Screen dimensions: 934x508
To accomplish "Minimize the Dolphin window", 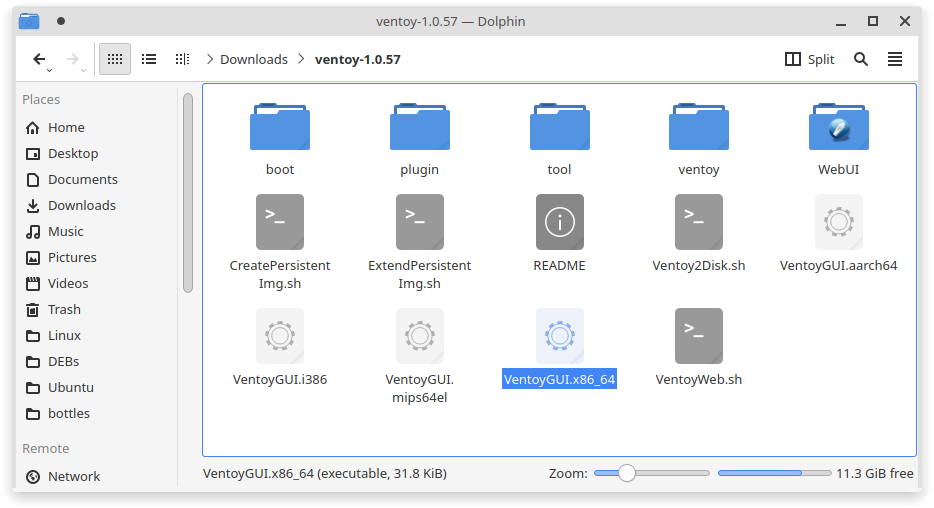I will 841,21.
